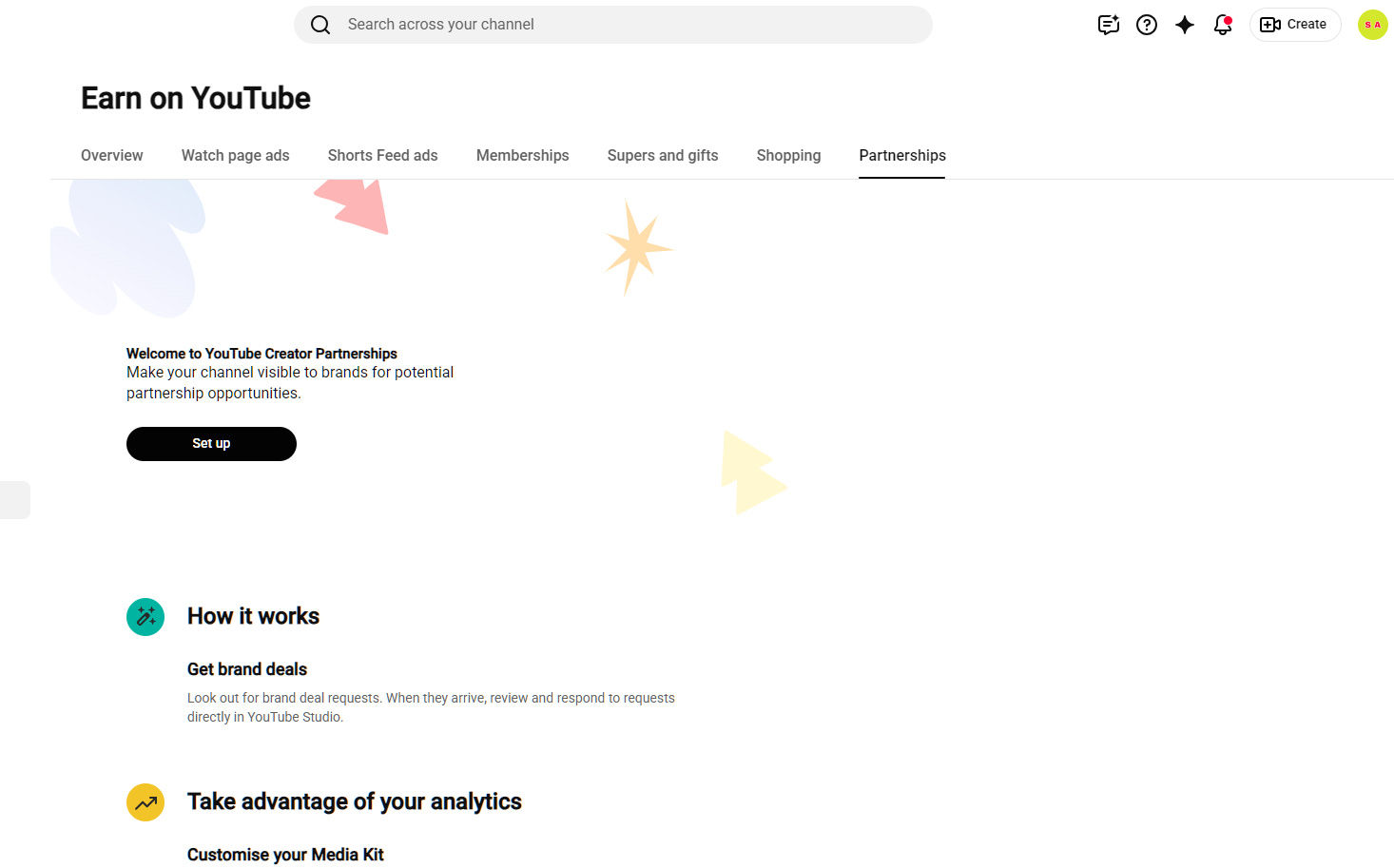
Task: Click the Set up button
Action: click(211, 444)
